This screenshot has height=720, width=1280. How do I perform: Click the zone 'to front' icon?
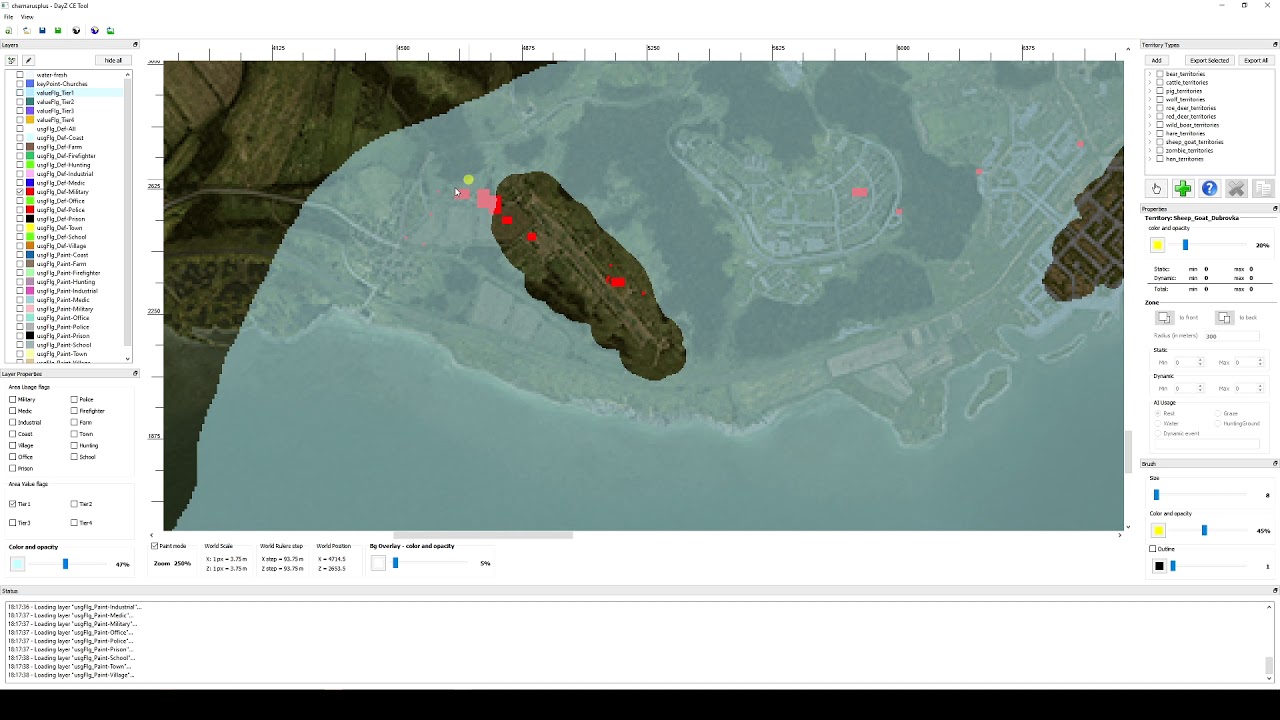(x=1165, y=318)
